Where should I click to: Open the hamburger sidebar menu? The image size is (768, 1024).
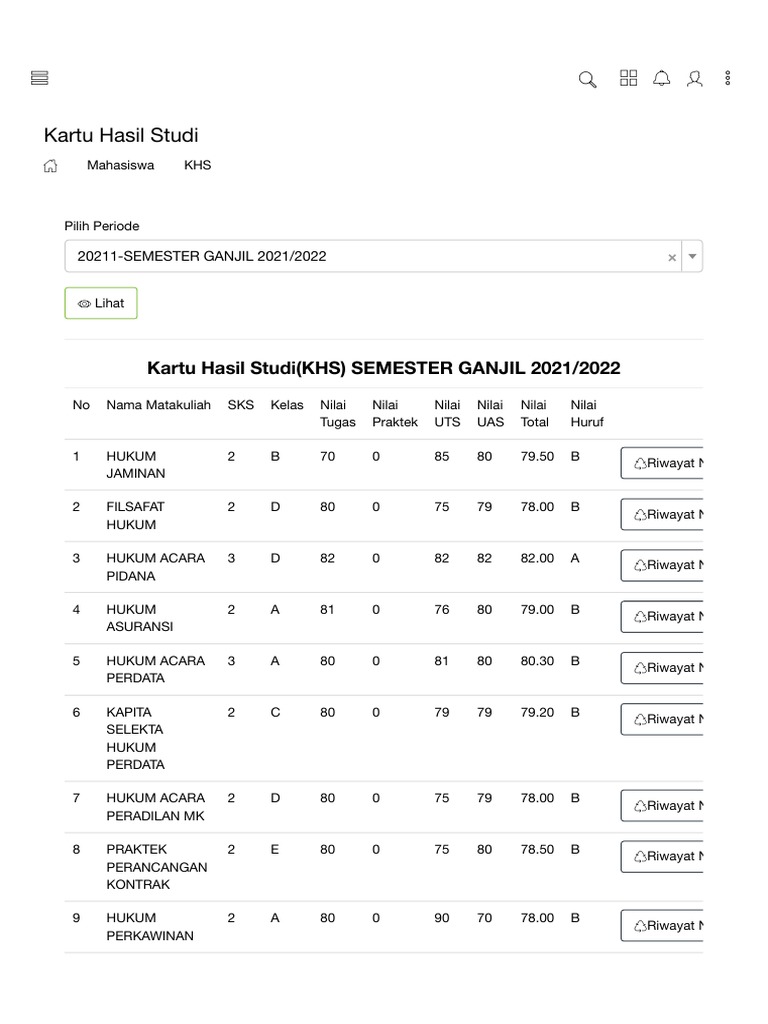(x=41, y=78)
